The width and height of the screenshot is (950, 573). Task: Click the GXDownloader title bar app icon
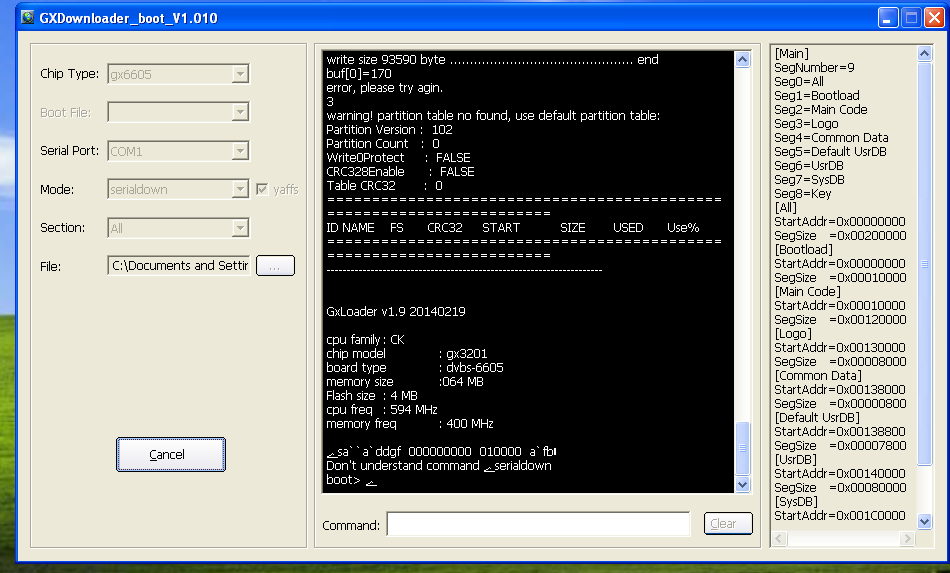27,17
